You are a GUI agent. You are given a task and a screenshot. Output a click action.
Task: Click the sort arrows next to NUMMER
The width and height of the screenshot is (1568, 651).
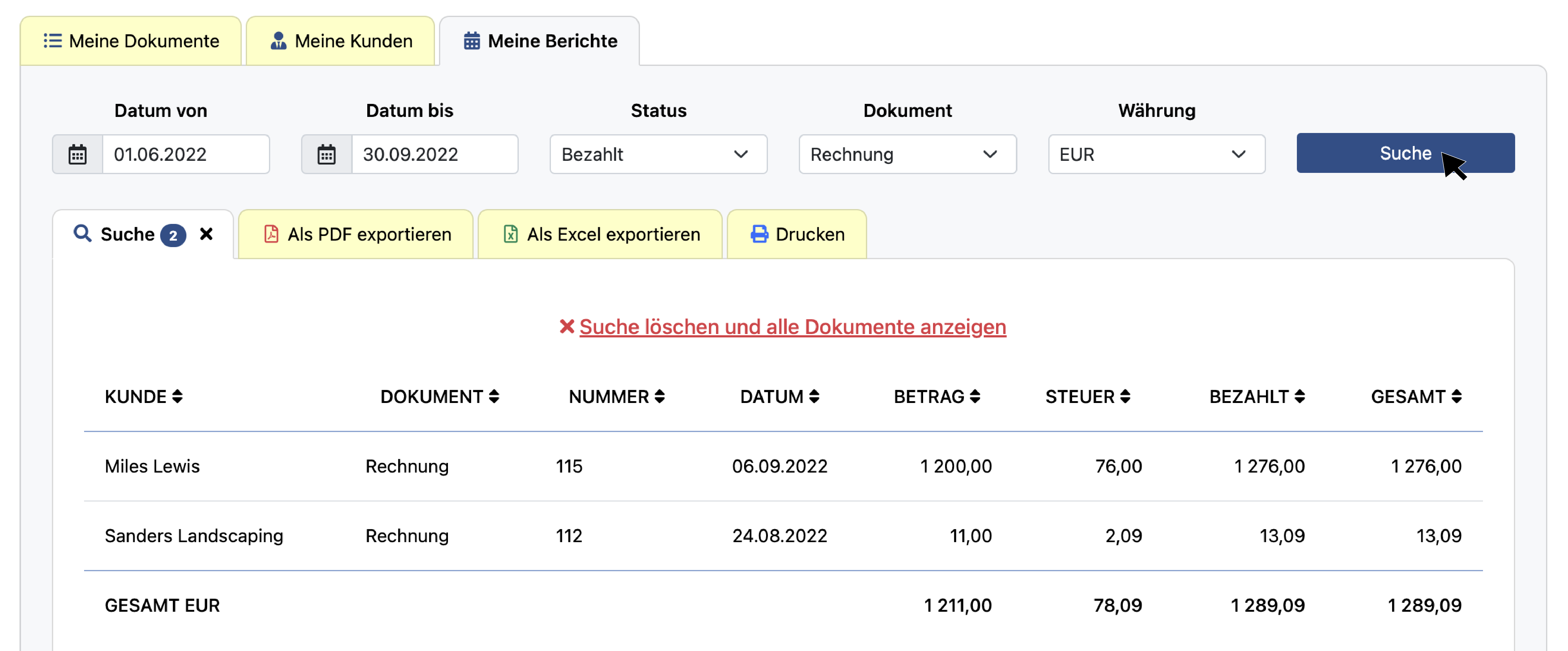(x=659, y=396)
